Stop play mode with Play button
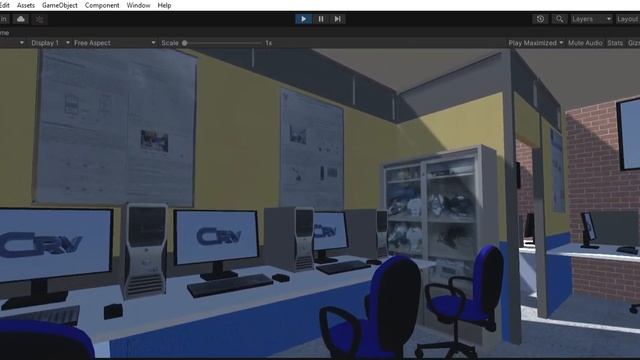Viewport: 640px width, 360px height. [303, 19]
